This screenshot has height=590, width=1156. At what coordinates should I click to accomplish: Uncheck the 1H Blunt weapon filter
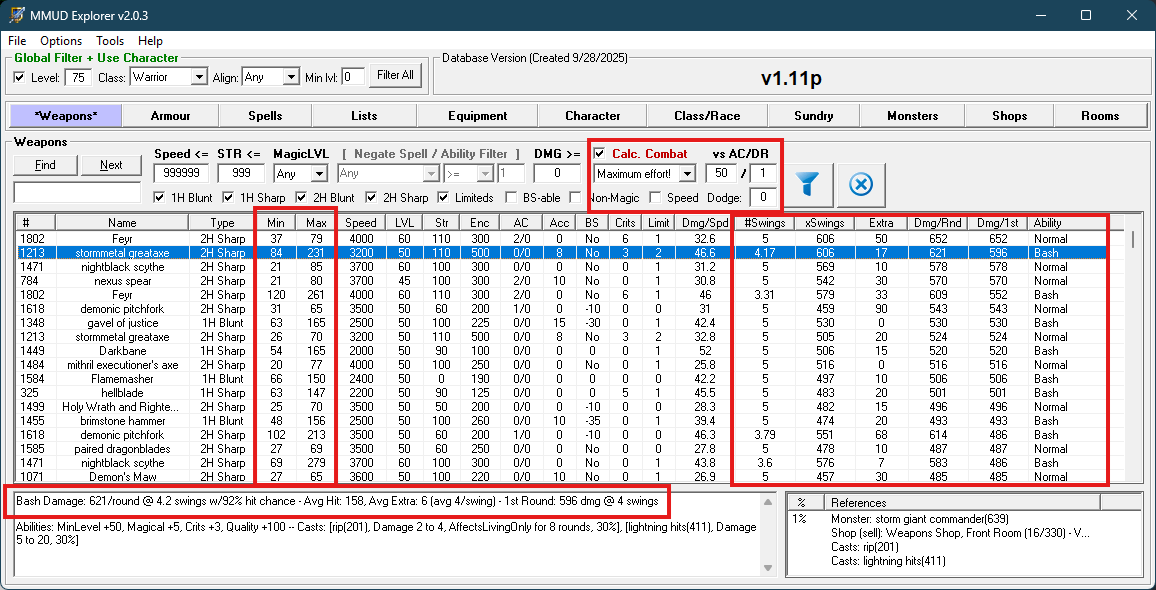[160, 198]
